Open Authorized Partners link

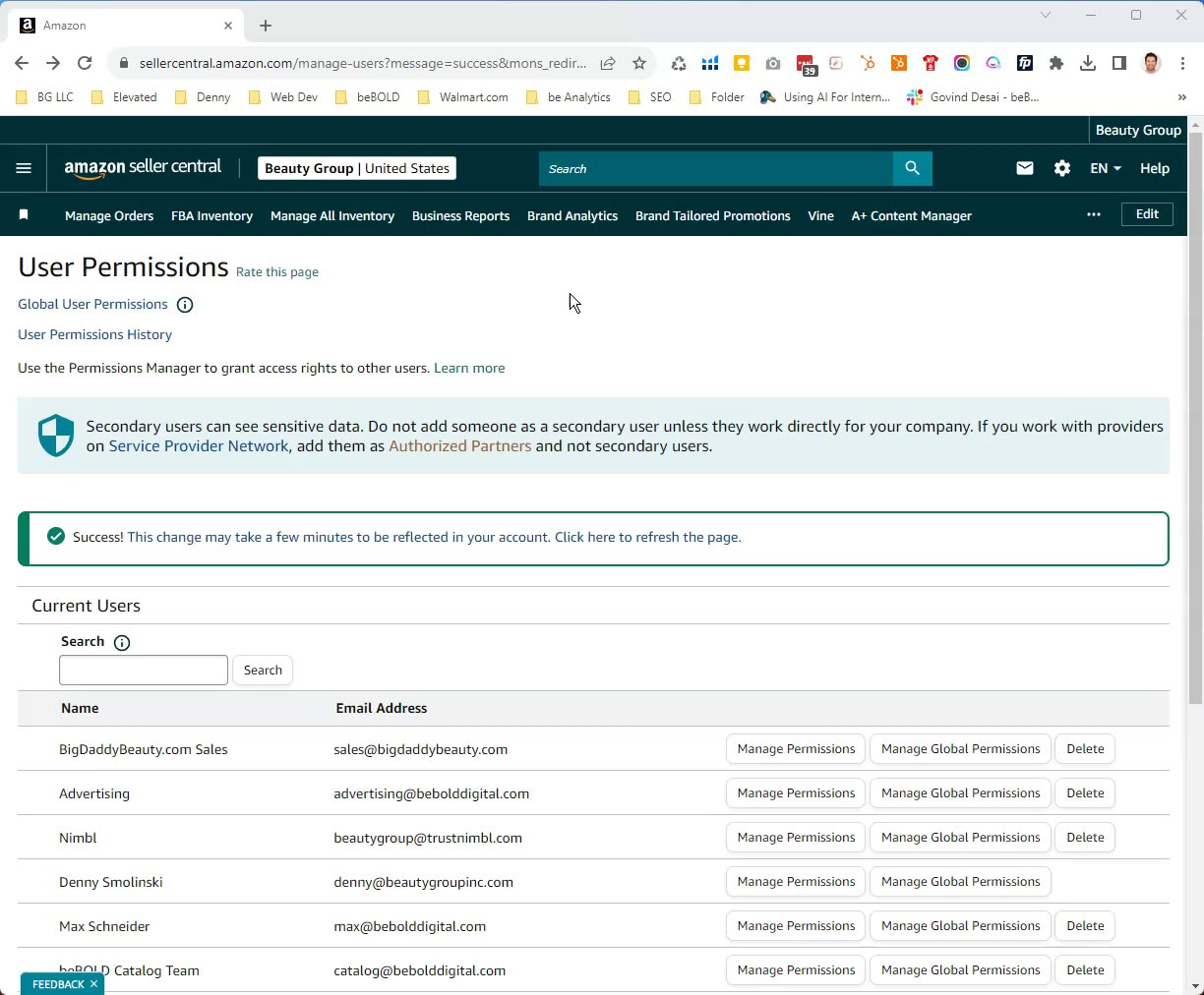coord(460,445)
